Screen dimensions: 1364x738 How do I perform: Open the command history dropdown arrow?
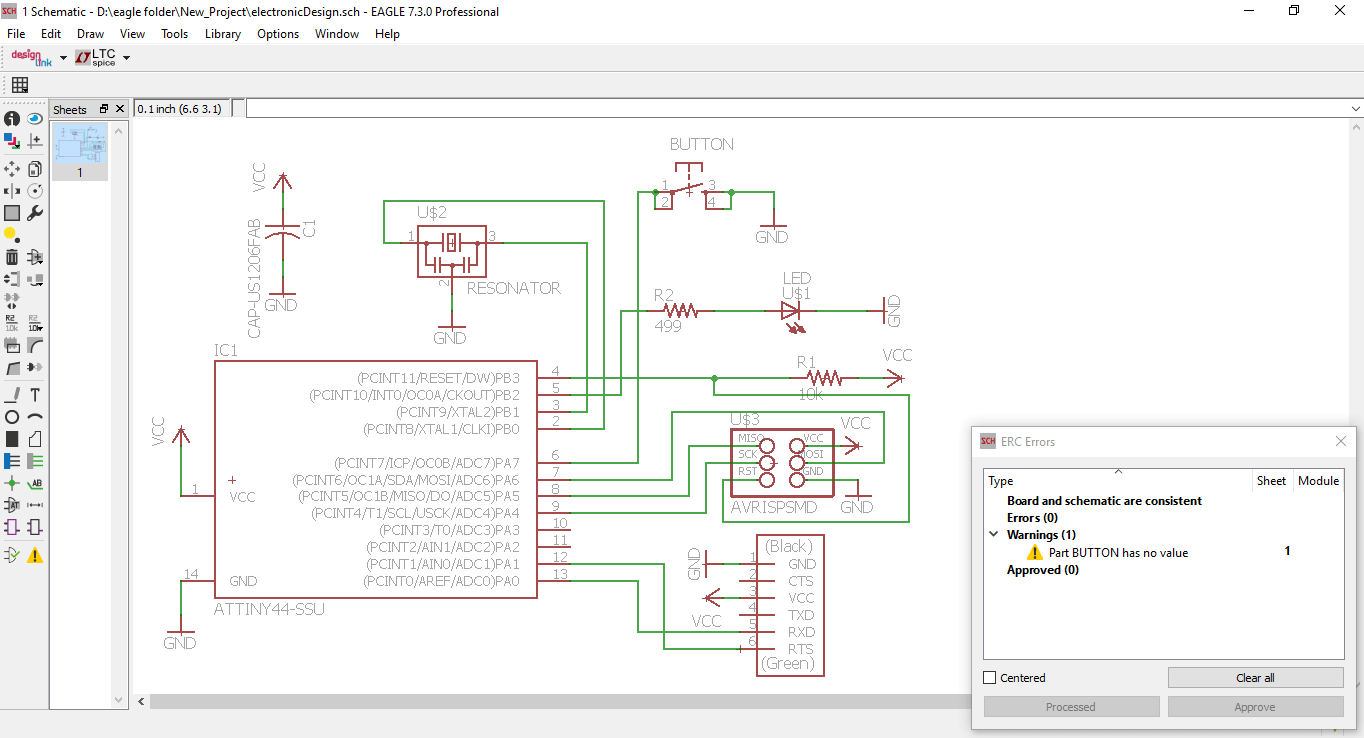tap(1356, 108)
